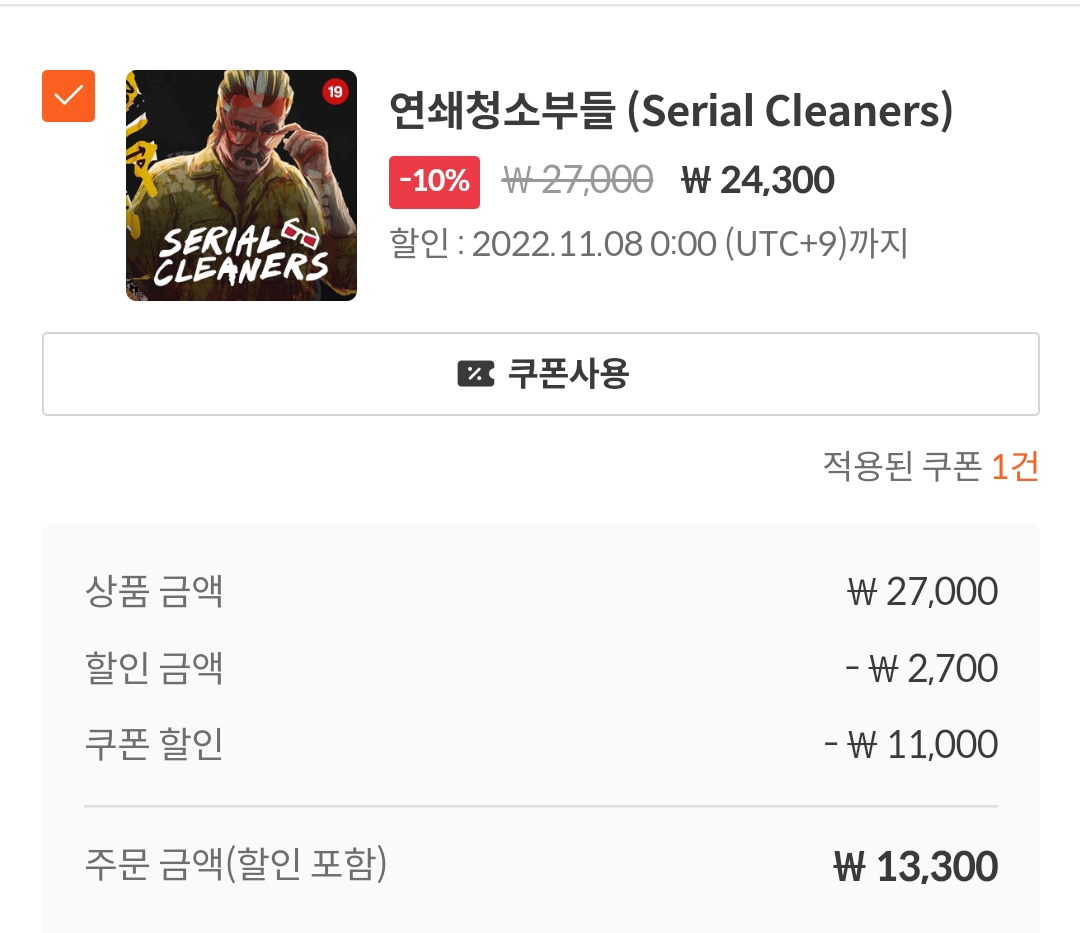Click the struck-through ₩ 27,000 original price
The image size is (1080, 933).
pos(577,181)
